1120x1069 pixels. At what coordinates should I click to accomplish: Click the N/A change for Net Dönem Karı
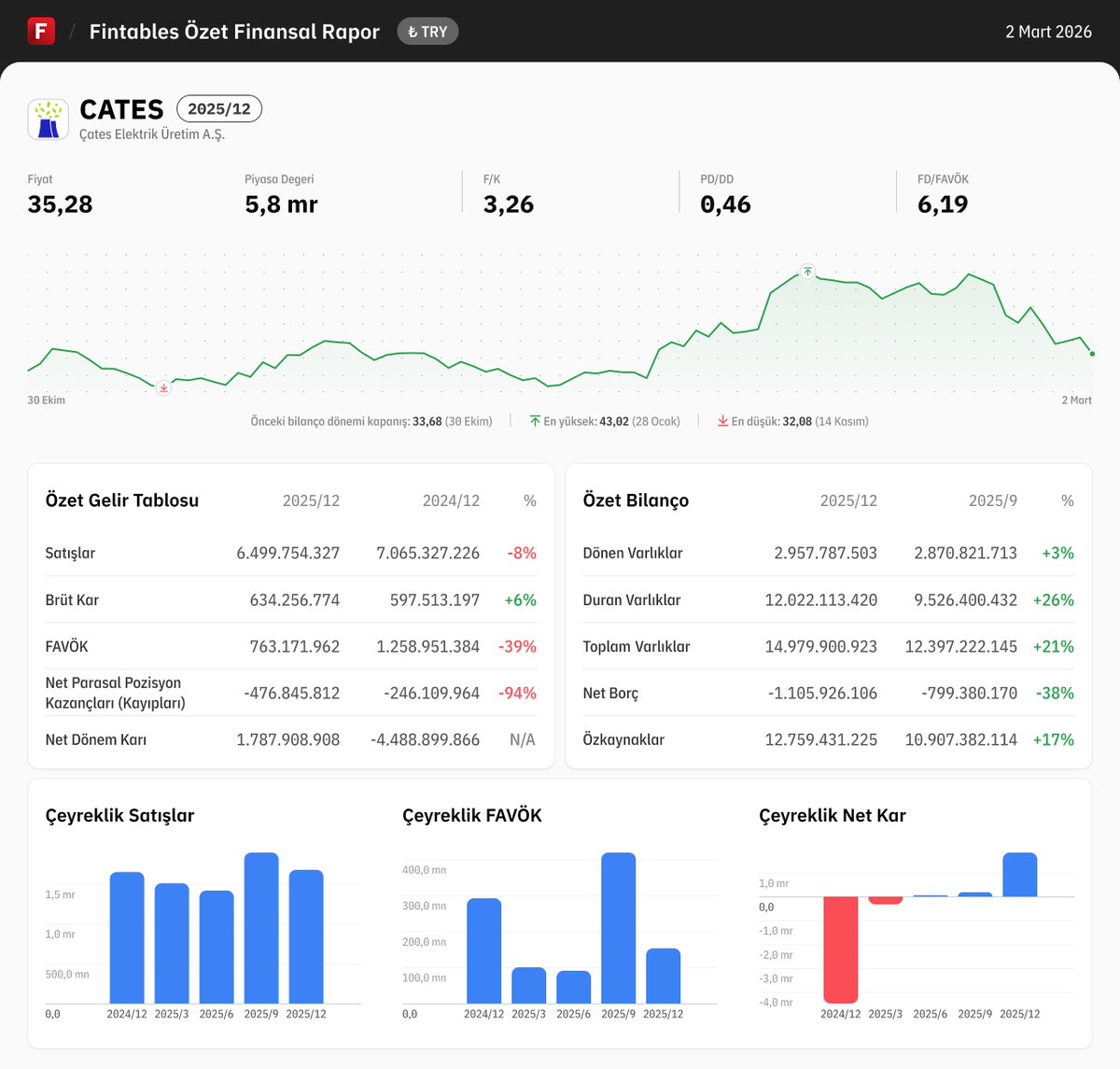[523, 739]
